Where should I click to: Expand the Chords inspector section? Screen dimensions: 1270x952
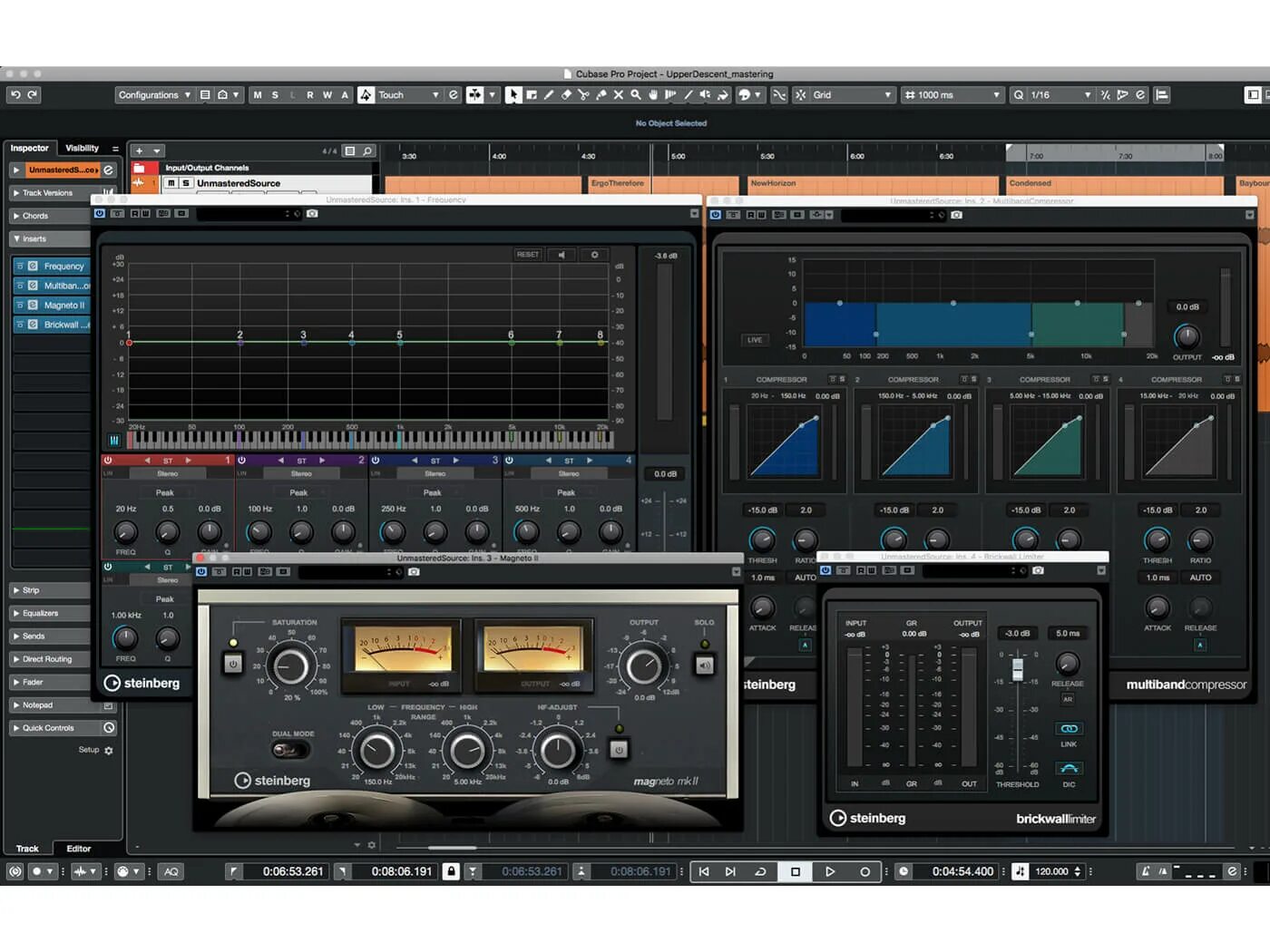point(49,216)
